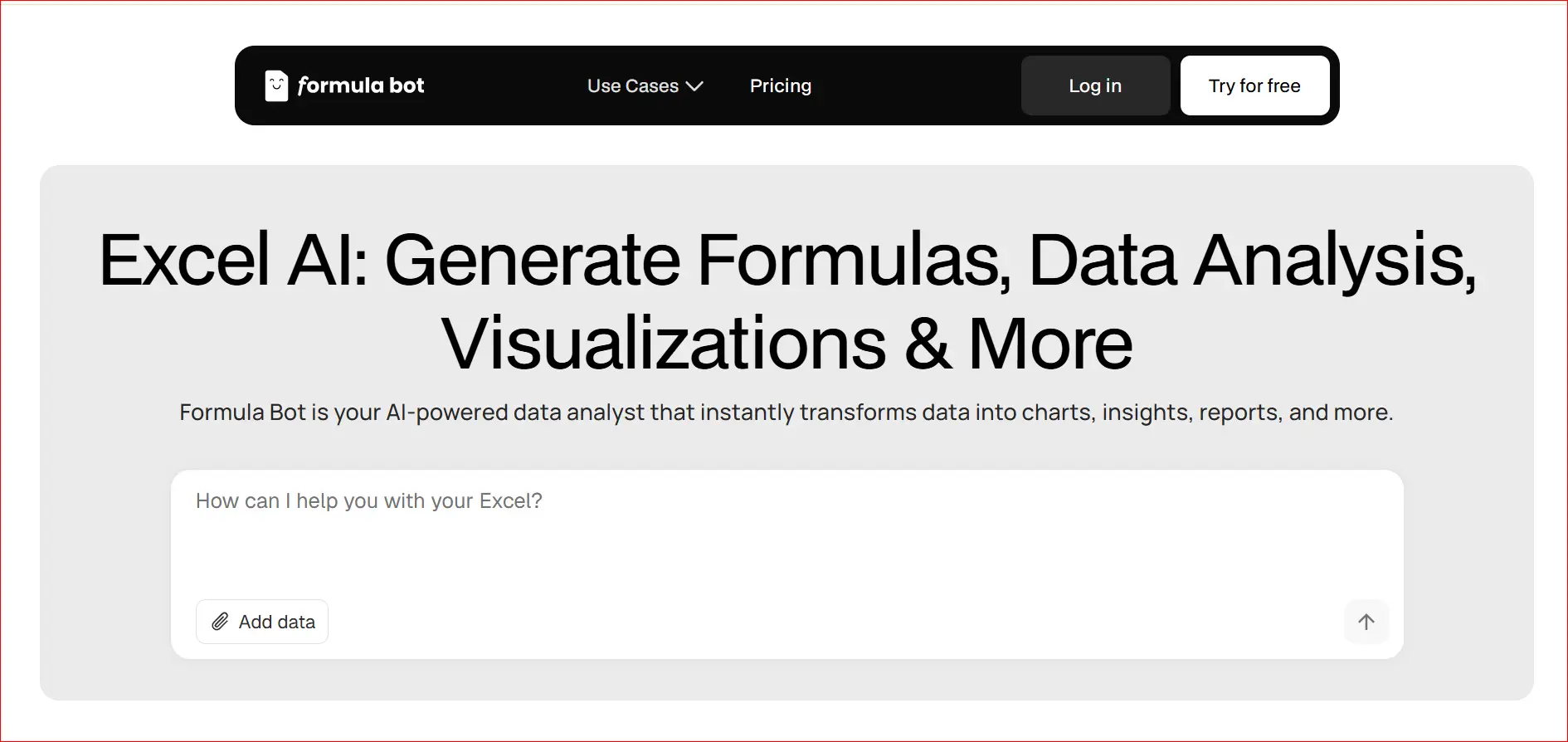
Task: Go to the Pricing page
Action: click(x=780, y=86)
